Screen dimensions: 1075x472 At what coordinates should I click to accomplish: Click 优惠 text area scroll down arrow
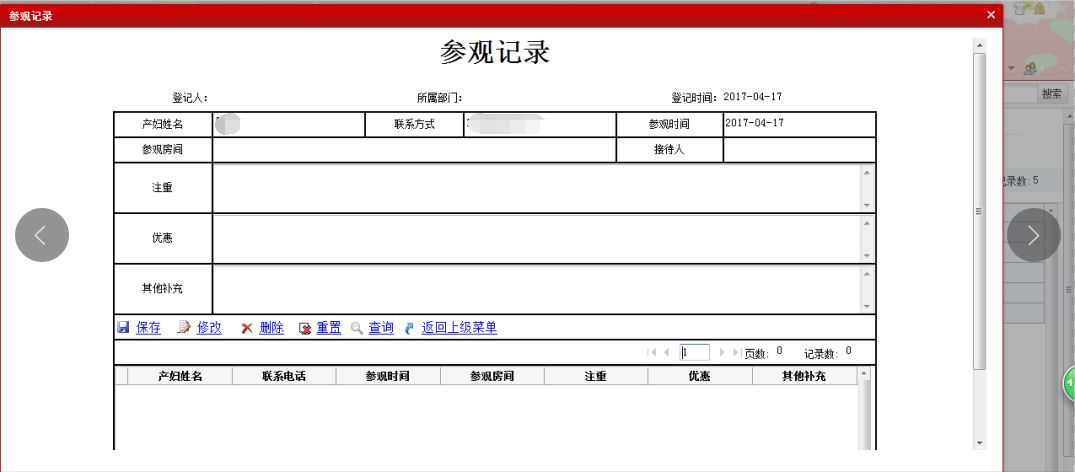(x=867, y=256)
